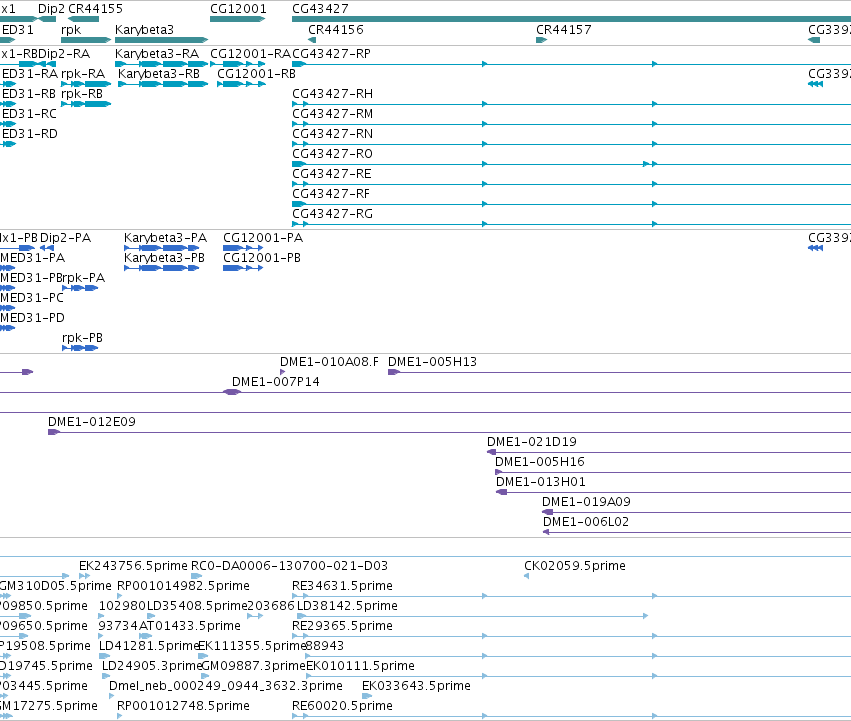Viewport: 851px width, 721px height.
Task: Select transcript CG43427-RN
Action: [571, 144]
